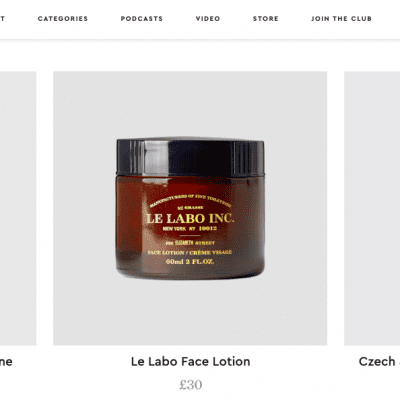Click the gold LE LABO INC. jar label
The height and width of the screenshot is (400, 400).
pos(190,218)
